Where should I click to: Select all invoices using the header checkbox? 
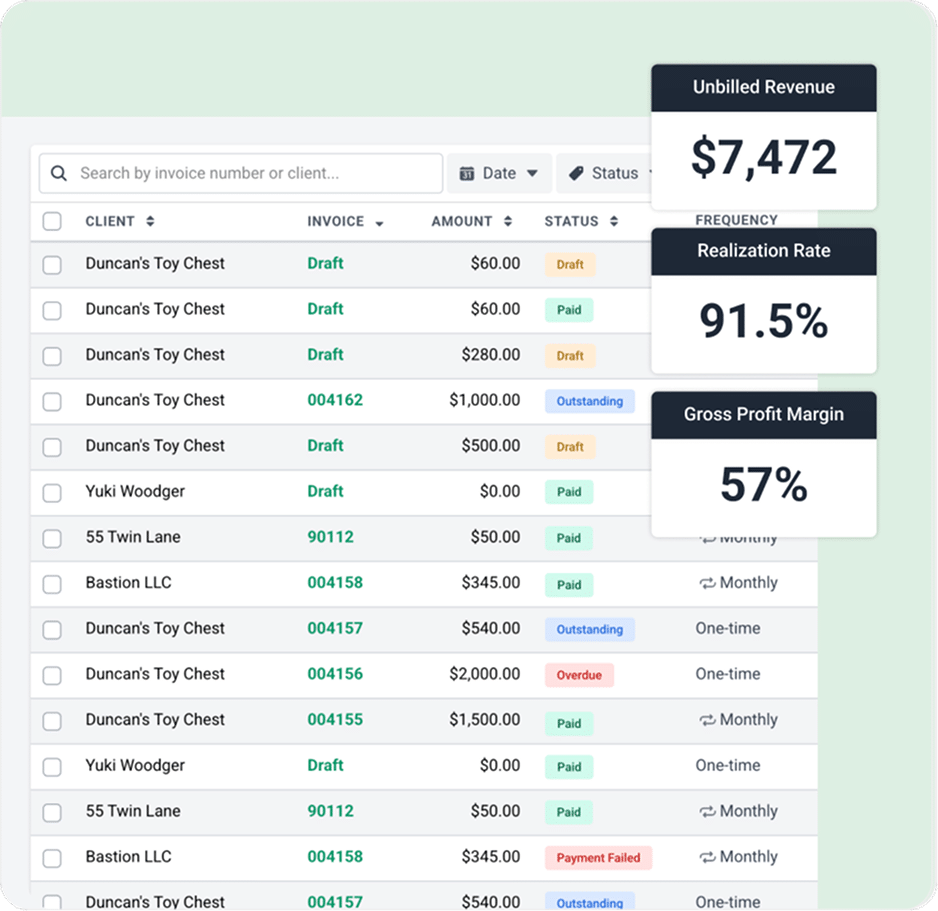click(x=52, y=221)
